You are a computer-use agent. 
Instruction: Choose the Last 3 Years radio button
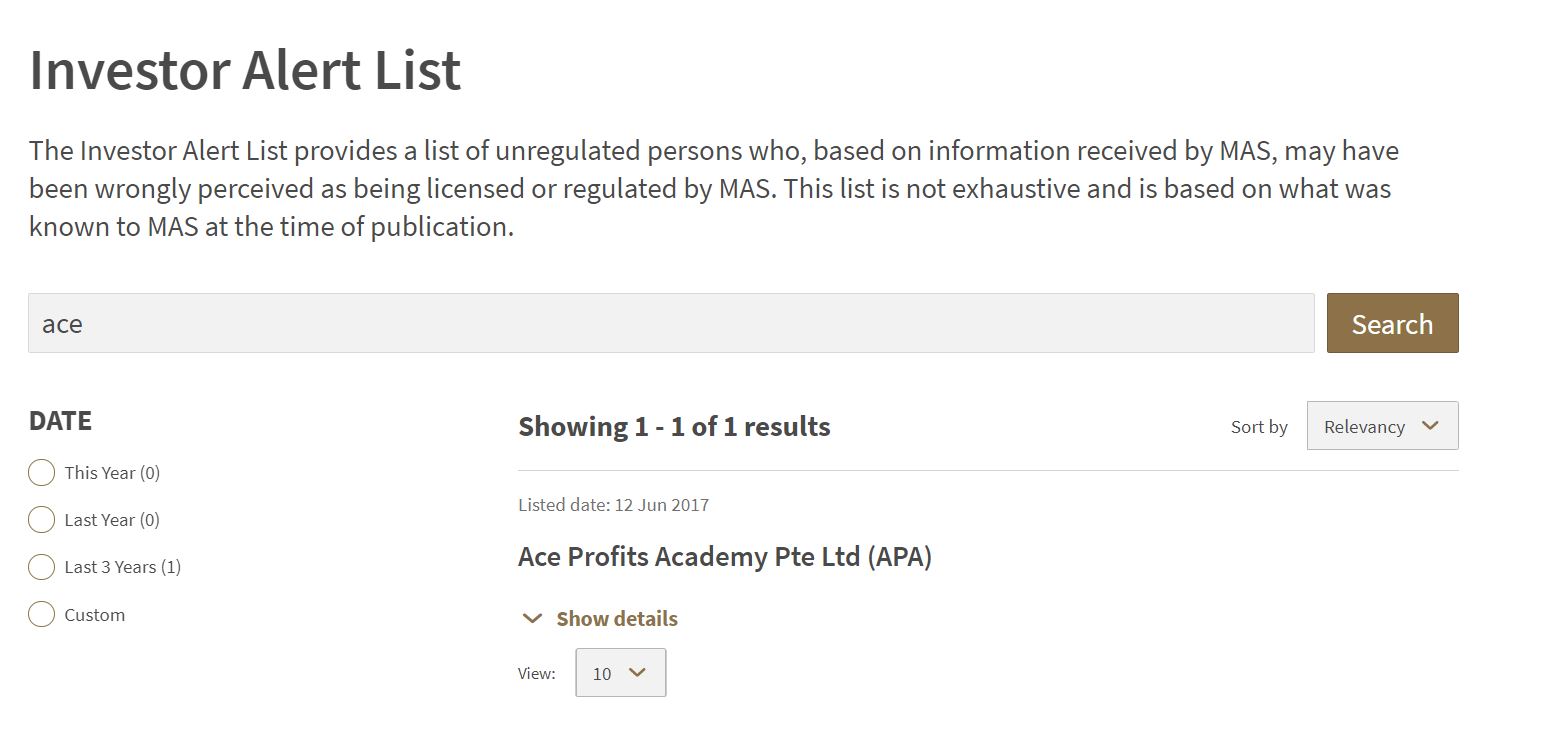(41, 567)
